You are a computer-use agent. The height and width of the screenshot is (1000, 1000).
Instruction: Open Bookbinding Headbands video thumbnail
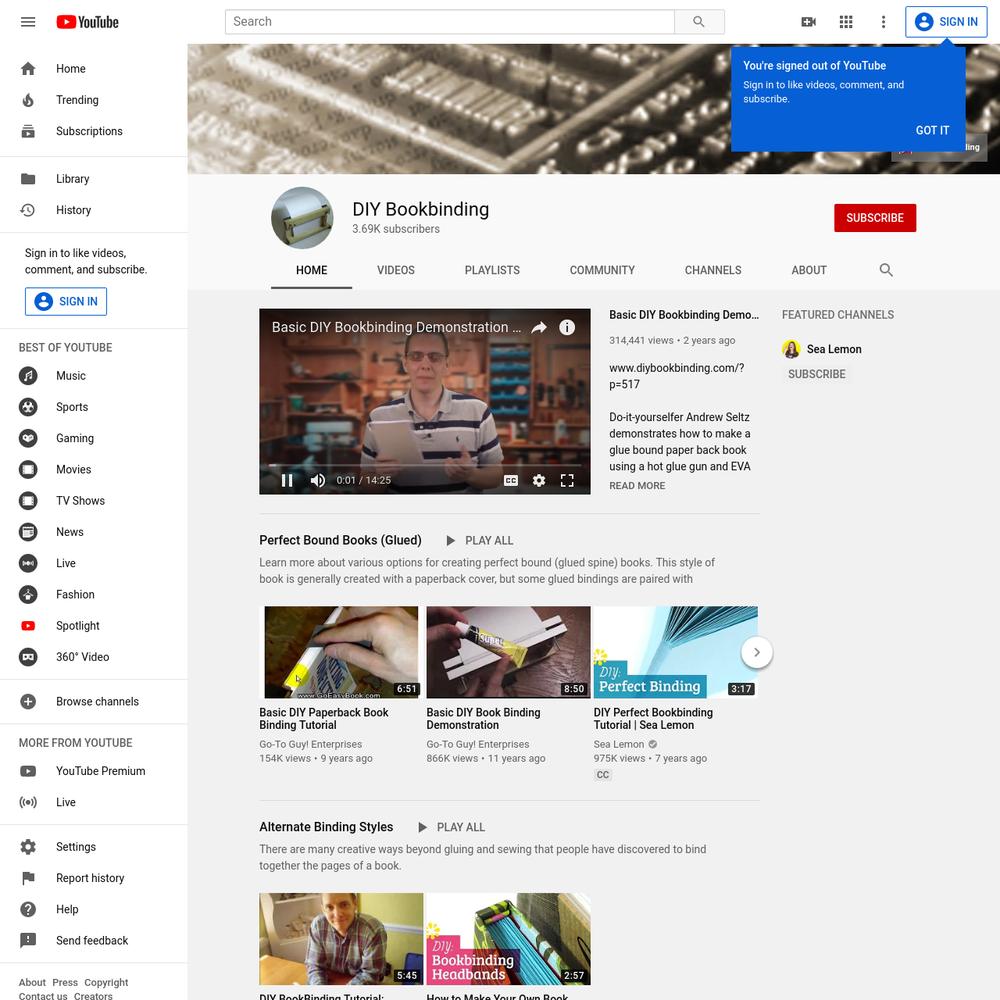508,939
